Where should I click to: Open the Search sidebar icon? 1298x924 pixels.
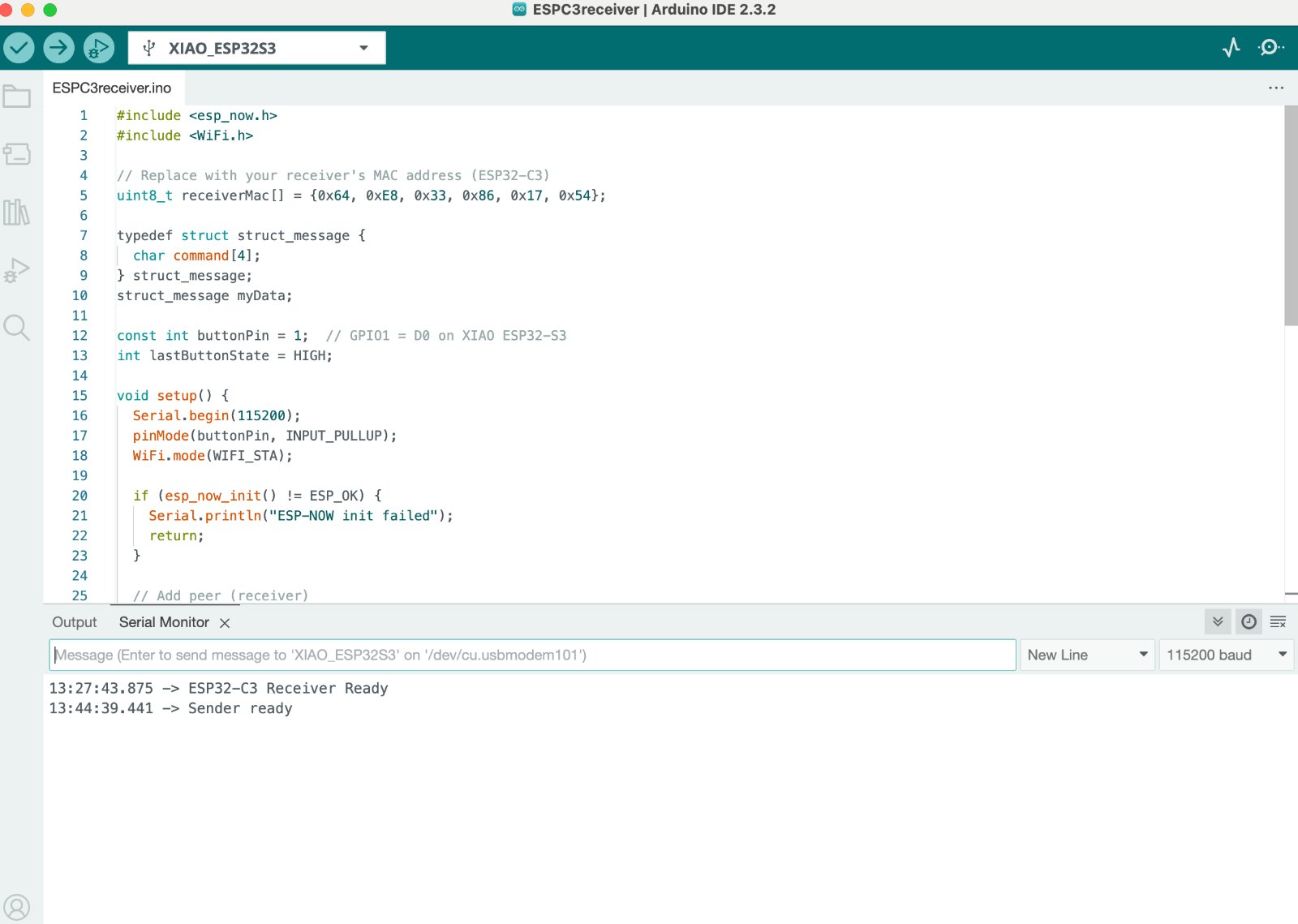16,328
